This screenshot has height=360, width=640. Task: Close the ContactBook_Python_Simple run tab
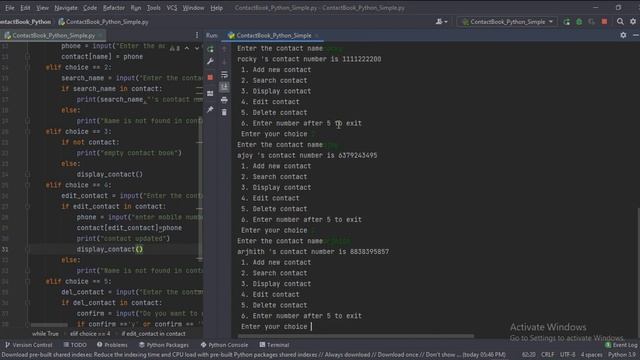pos(317,36)
